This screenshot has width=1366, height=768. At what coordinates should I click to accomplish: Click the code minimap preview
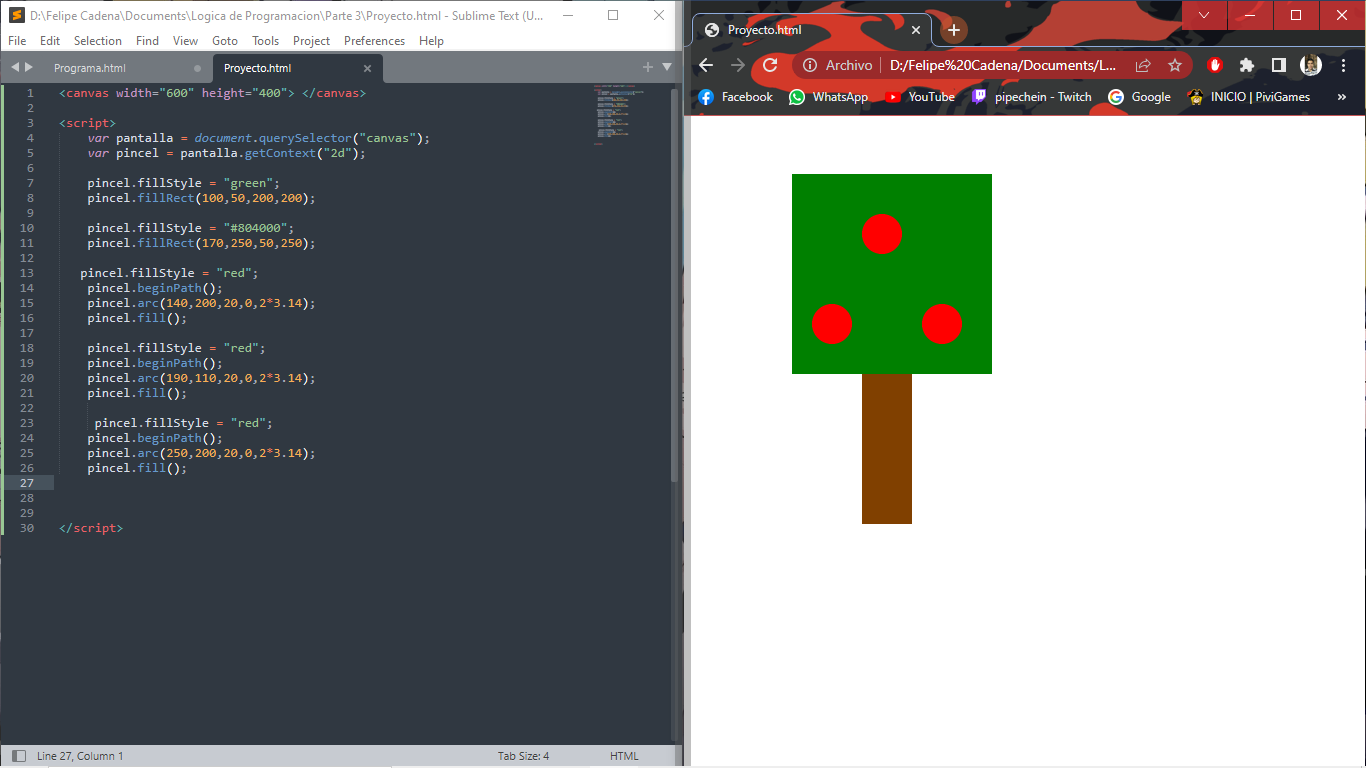(620, 116)
